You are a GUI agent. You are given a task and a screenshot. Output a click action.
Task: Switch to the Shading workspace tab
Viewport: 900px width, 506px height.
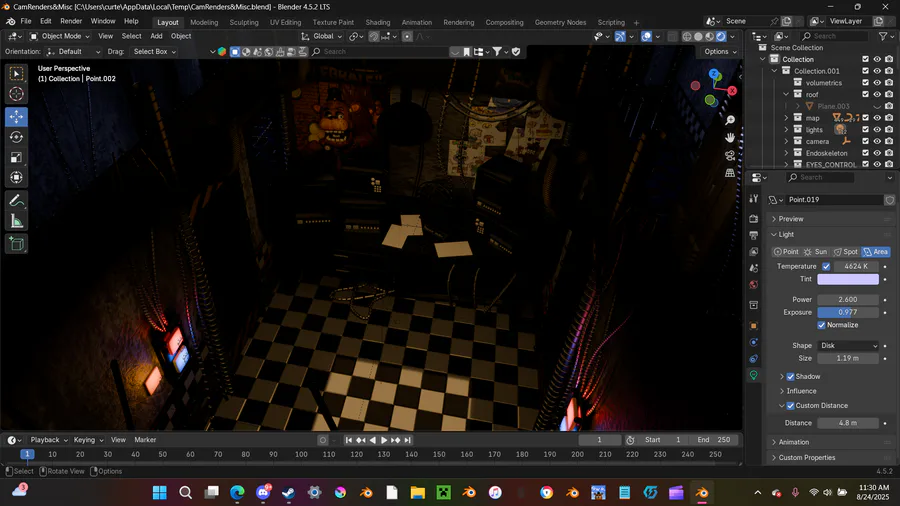point(378,22)
